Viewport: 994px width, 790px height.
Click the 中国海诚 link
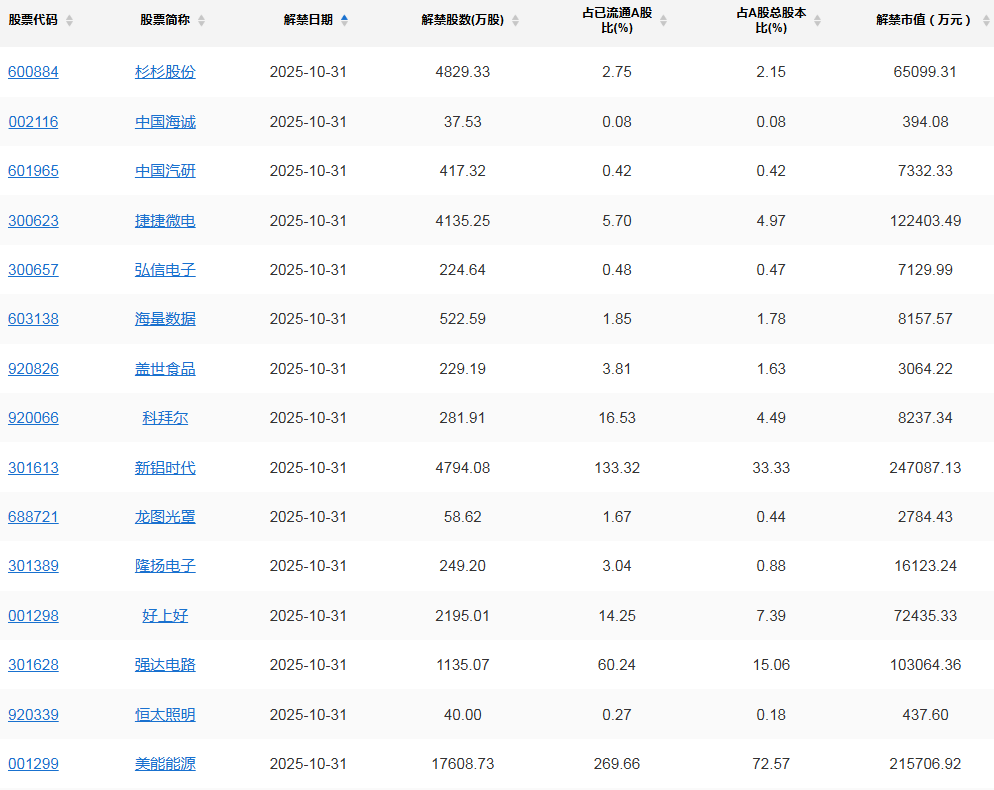(x=165, y=122)
